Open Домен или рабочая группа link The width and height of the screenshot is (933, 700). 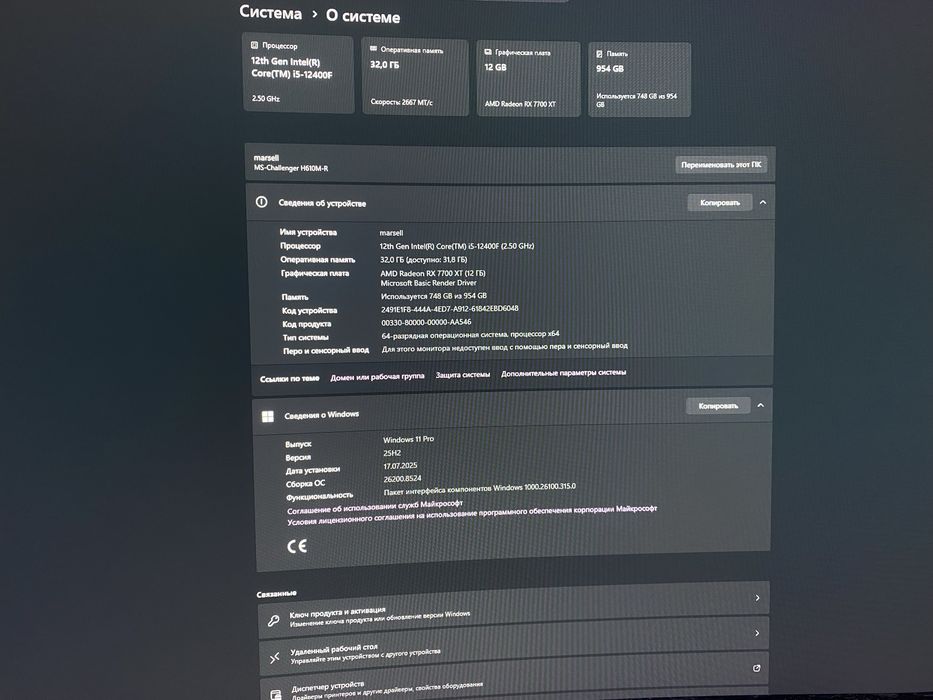click(377, 376)
